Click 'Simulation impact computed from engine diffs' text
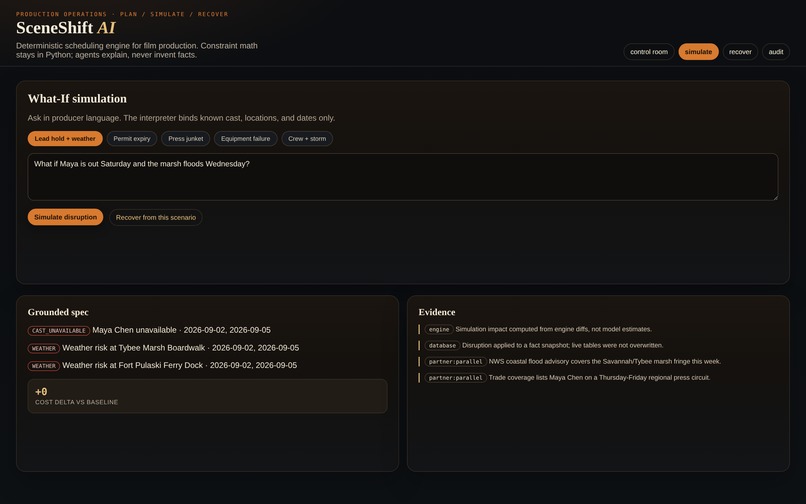806x504 pixels. [554, 329]
